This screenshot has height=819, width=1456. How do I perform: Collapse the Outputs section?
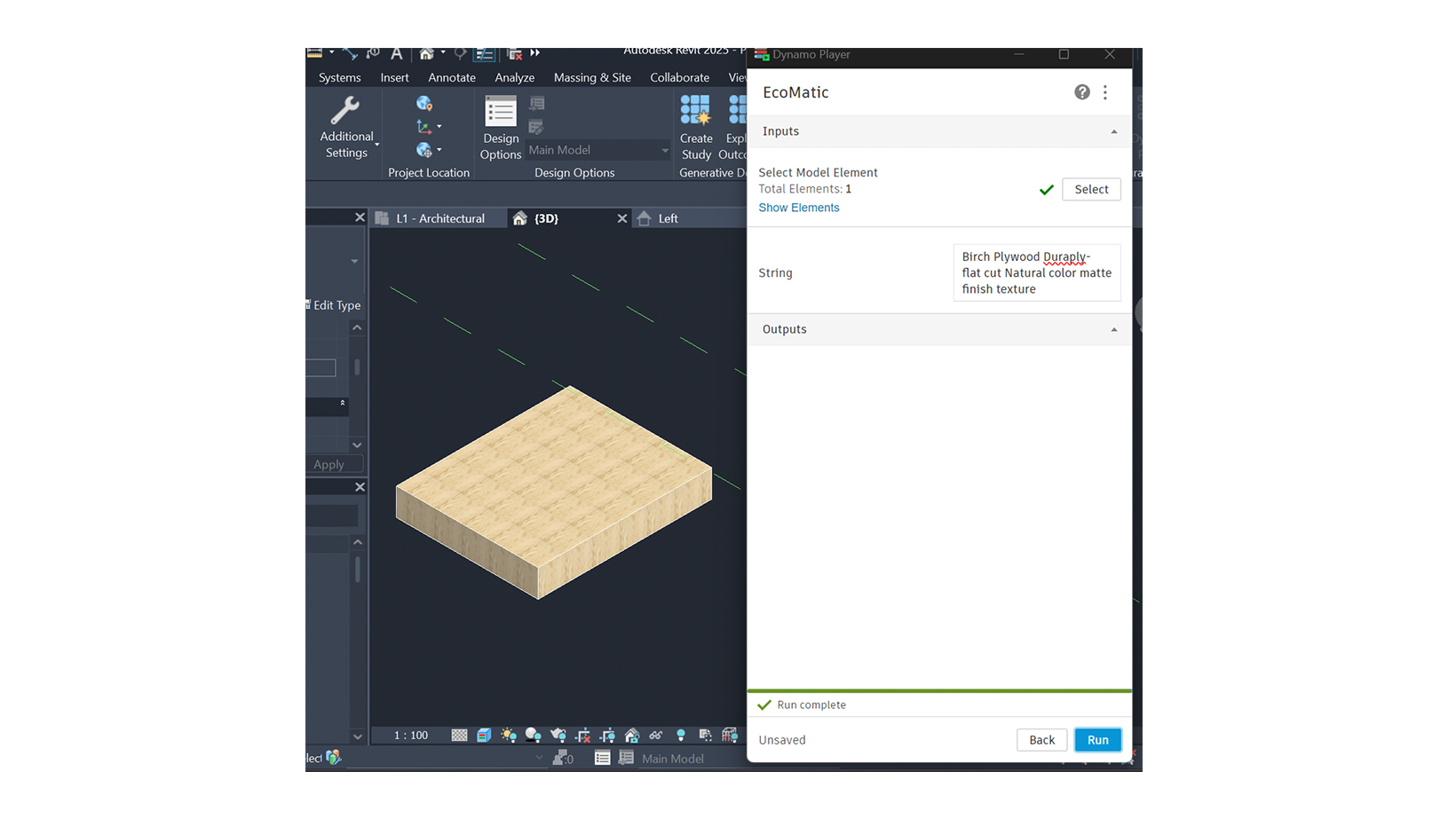coord(1113,330)
